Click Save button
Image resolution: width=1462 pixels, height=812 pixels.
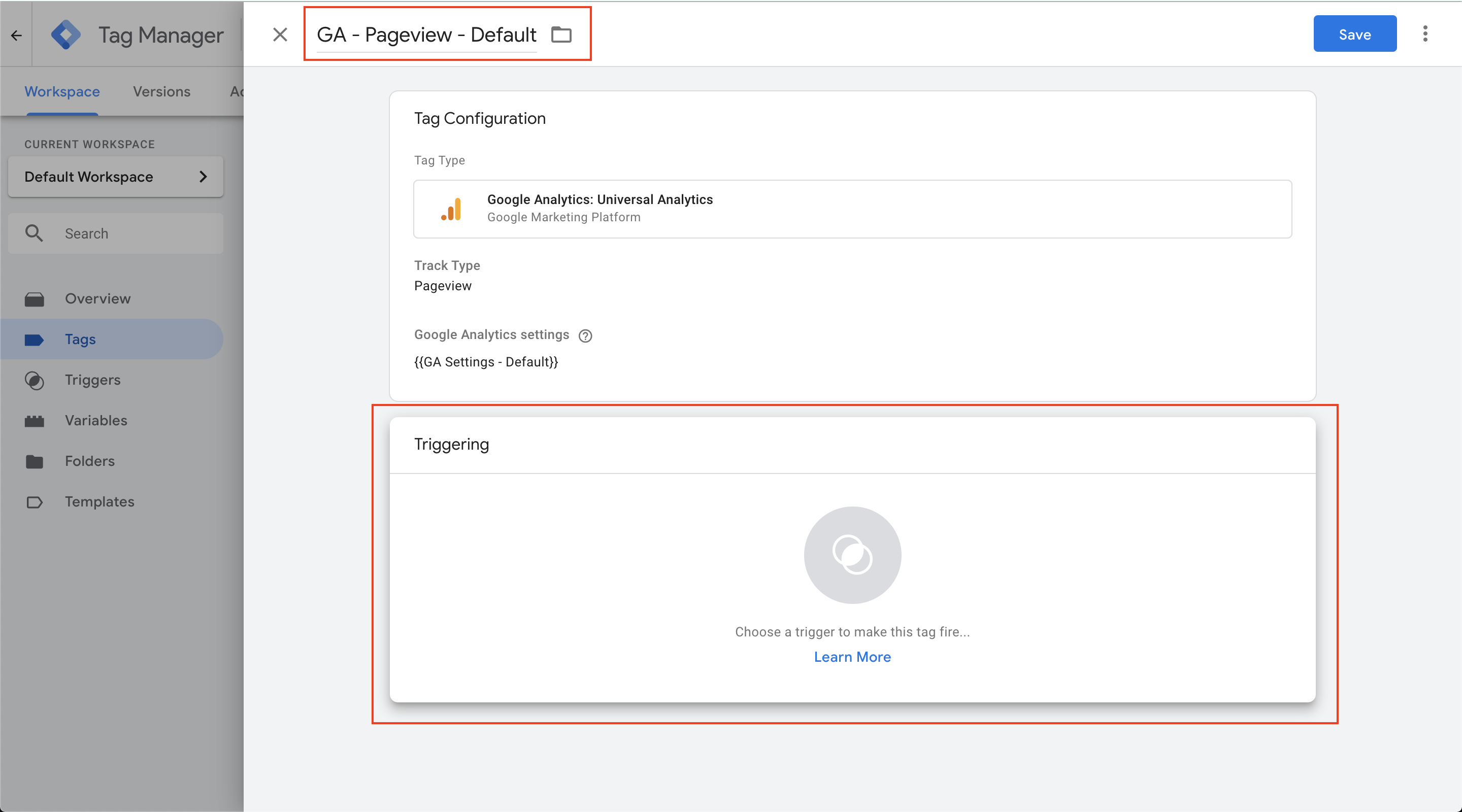coord(1354,34)
